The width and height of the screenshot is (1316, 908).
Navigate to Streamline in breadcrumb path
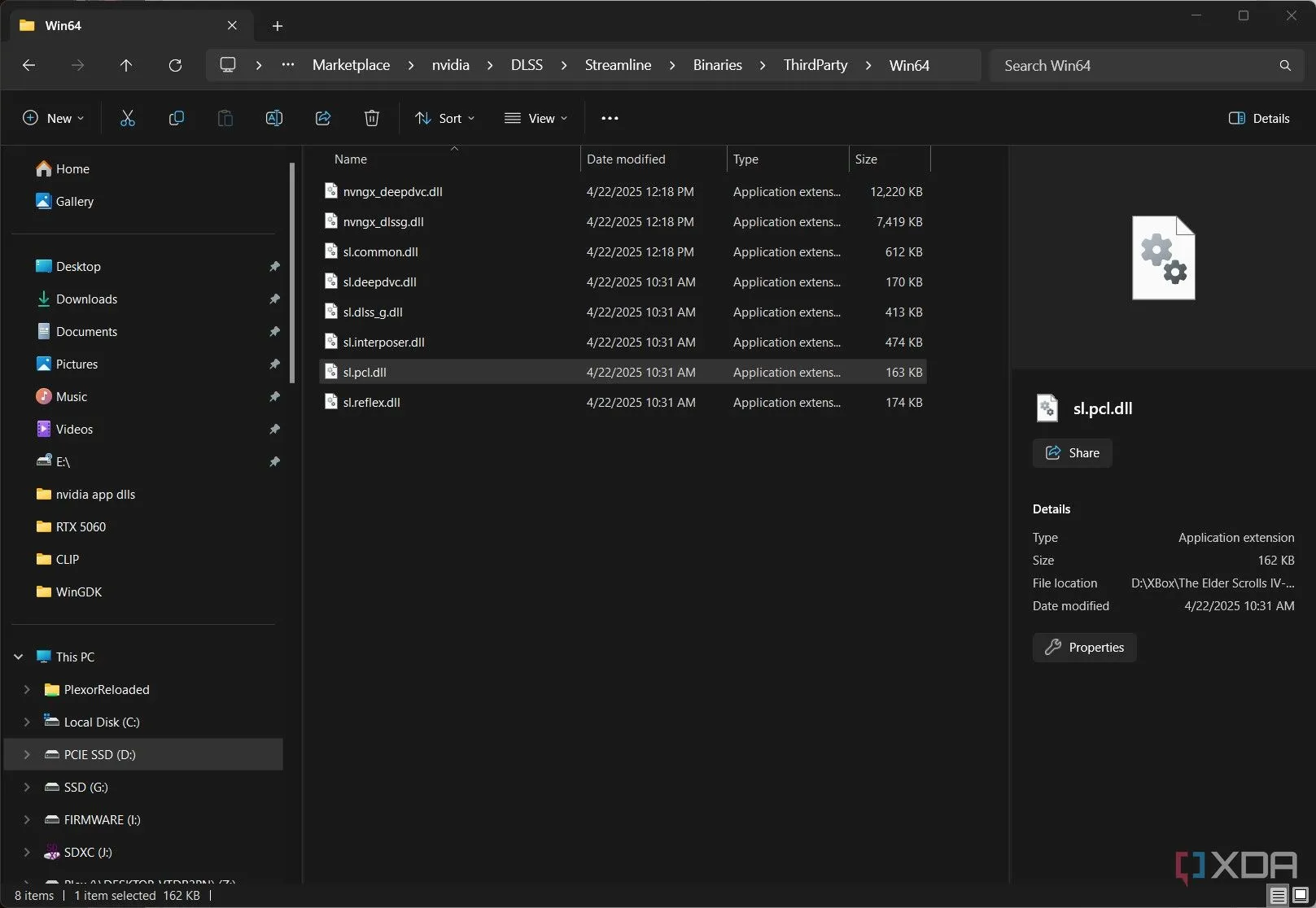618,65
